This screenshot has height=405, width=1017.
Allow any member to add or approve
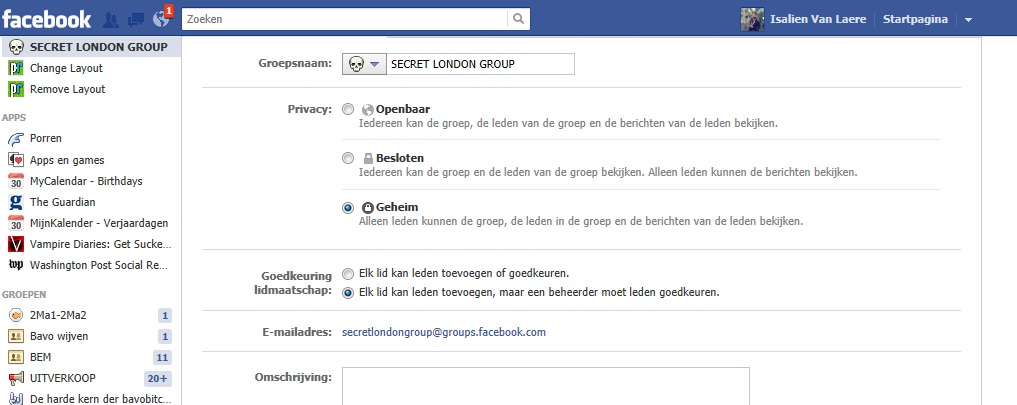point(347,273)
